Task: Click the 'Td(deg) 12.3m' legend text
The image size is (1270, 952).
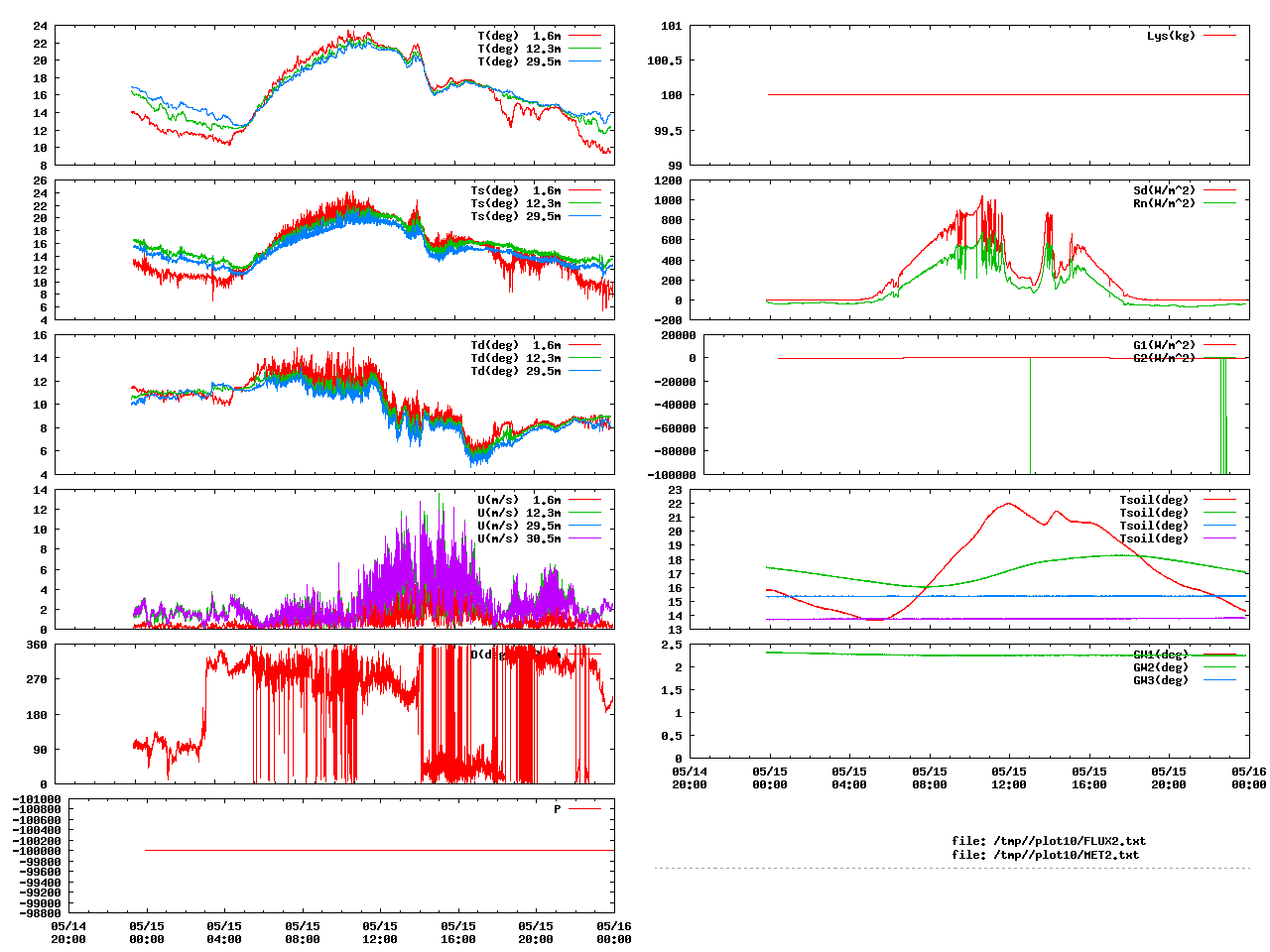Action: 515,358
